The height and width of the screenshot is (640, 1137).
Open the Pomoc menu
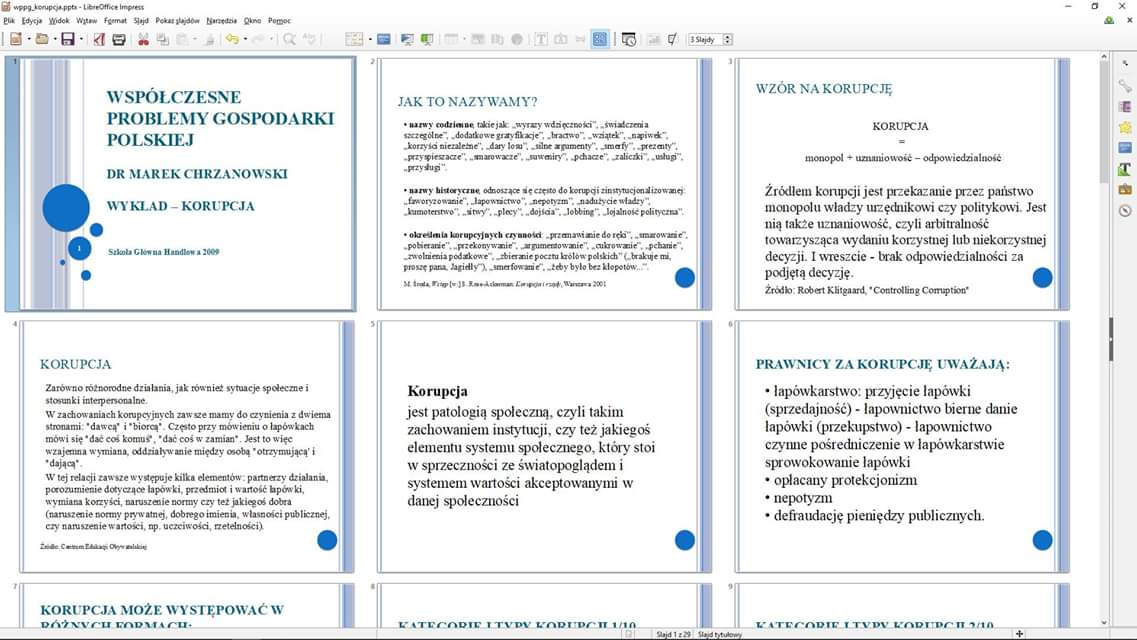pyautogui.click(x=279, y=20)
